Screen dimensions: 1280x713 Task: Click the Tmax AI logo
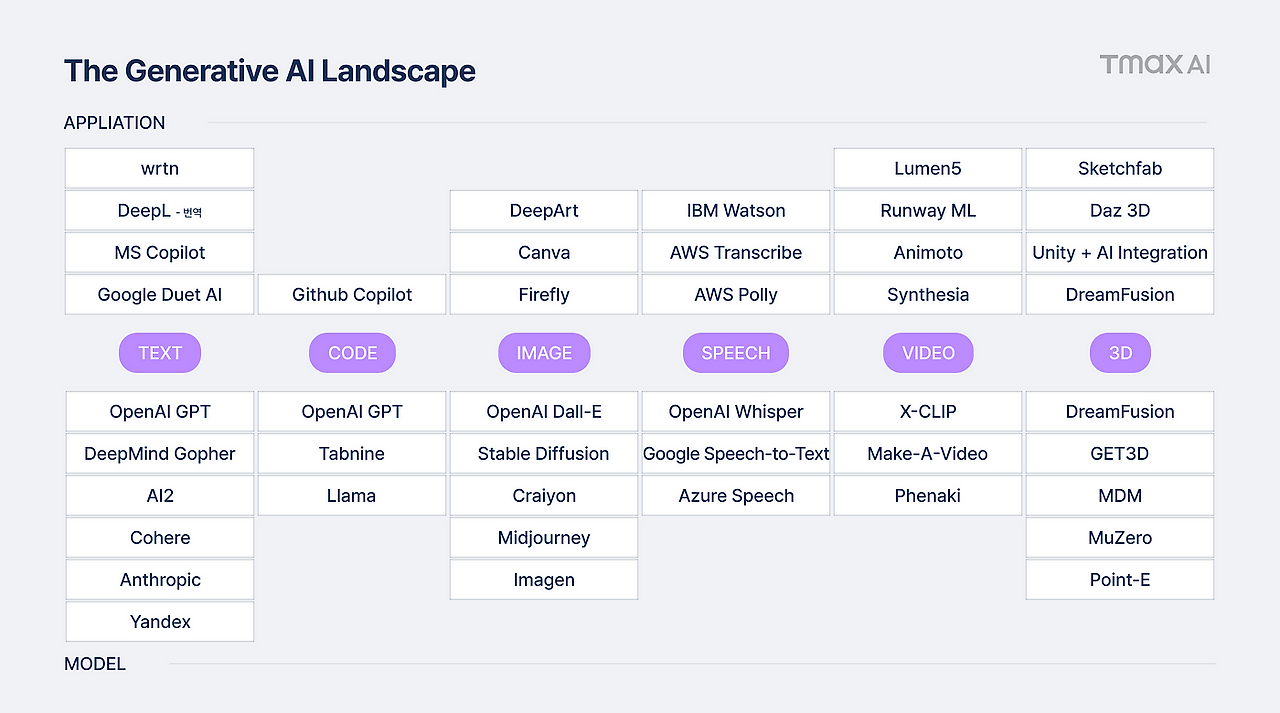(1155, 65)
